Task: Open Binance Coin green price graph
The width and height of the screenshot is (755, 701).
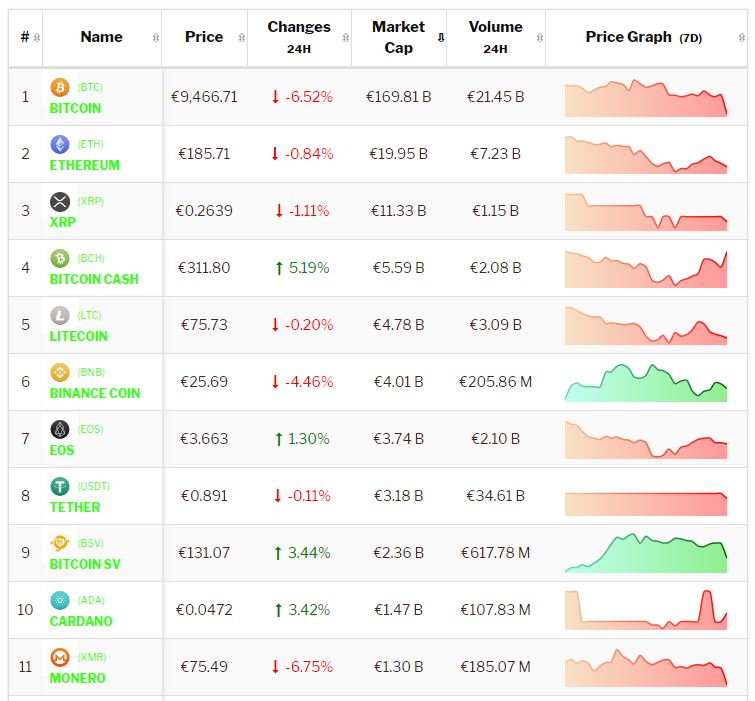Action: coord(645,383)
